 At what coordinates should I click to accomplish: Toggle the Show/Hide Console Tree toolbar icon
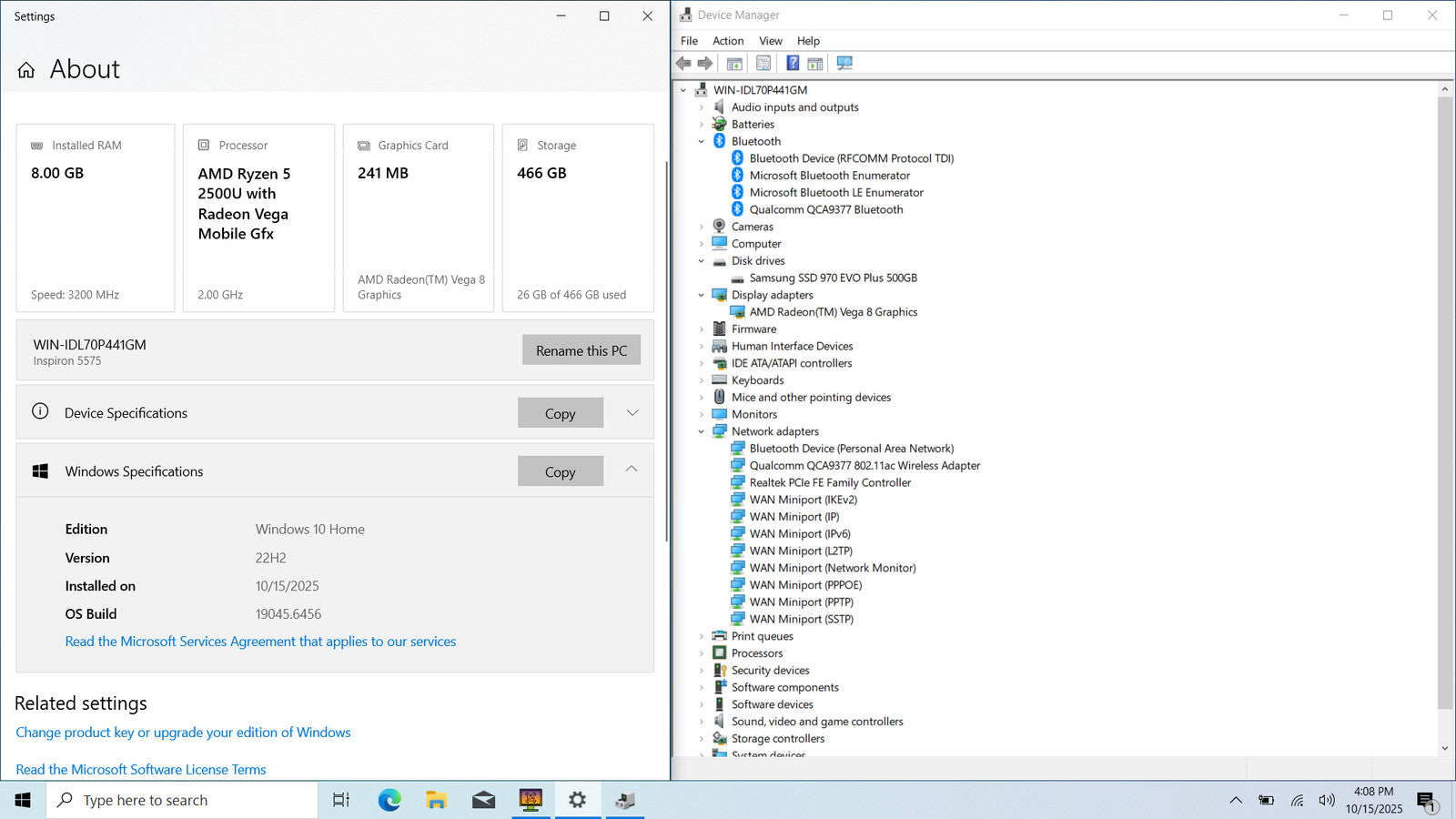734,63
